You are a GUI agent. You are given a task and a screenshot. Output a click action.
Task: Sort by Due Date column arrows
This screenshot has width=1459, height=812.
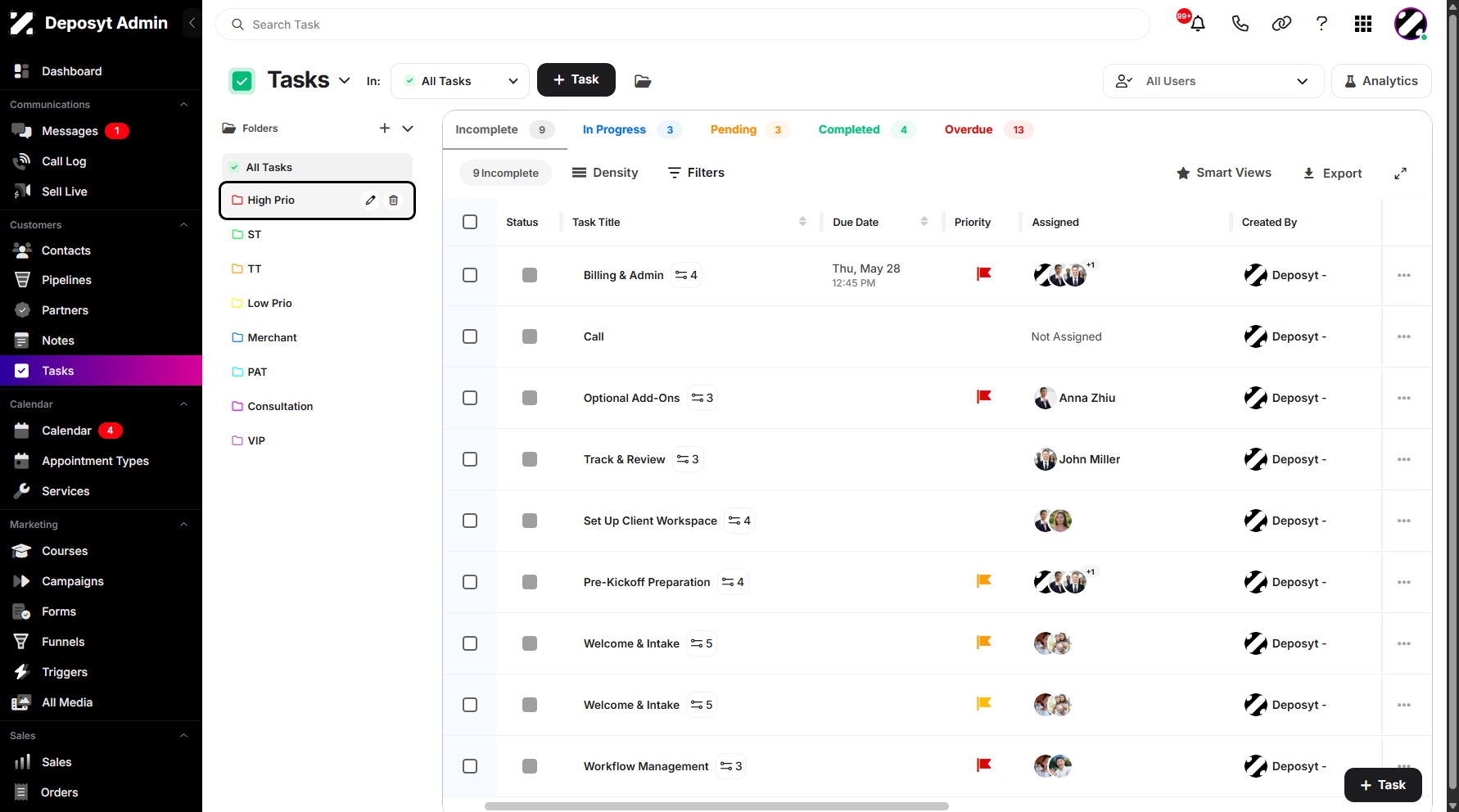tap(924, 222)
